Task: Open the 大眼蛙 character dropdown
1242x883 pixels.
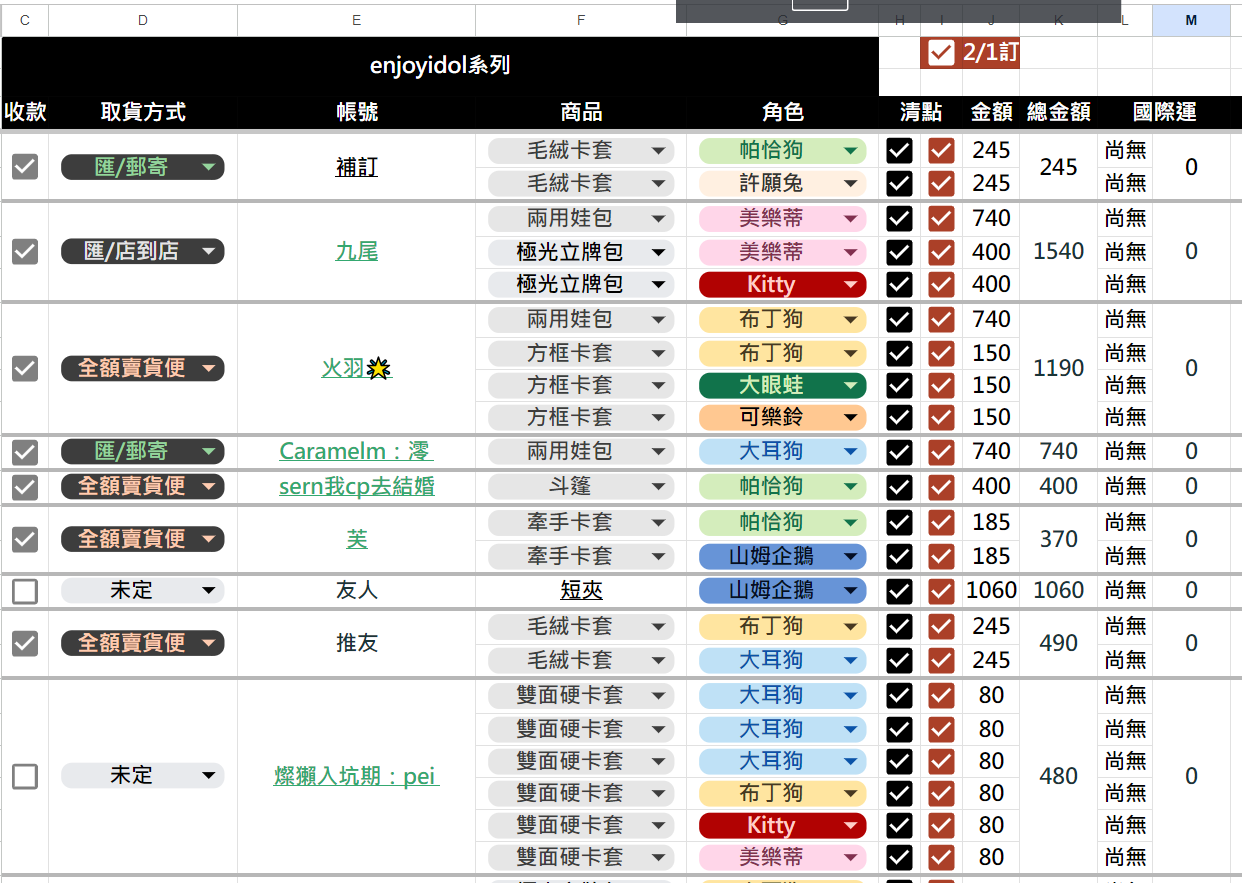Action: (x=783, y=385)
